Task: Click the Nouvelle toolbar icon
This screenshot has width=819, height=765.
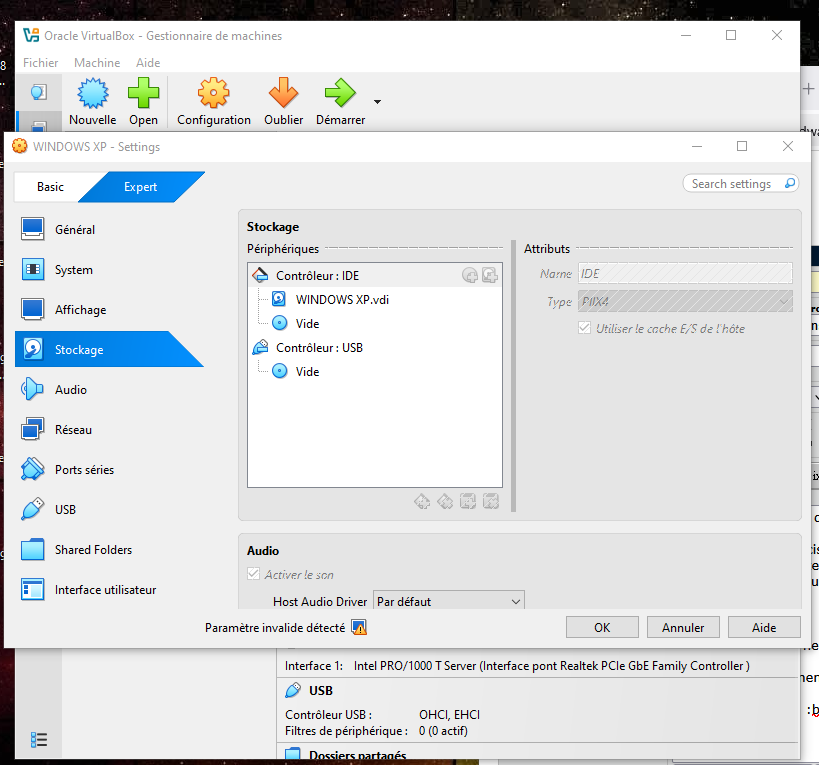Action: [x=92, y=95]
